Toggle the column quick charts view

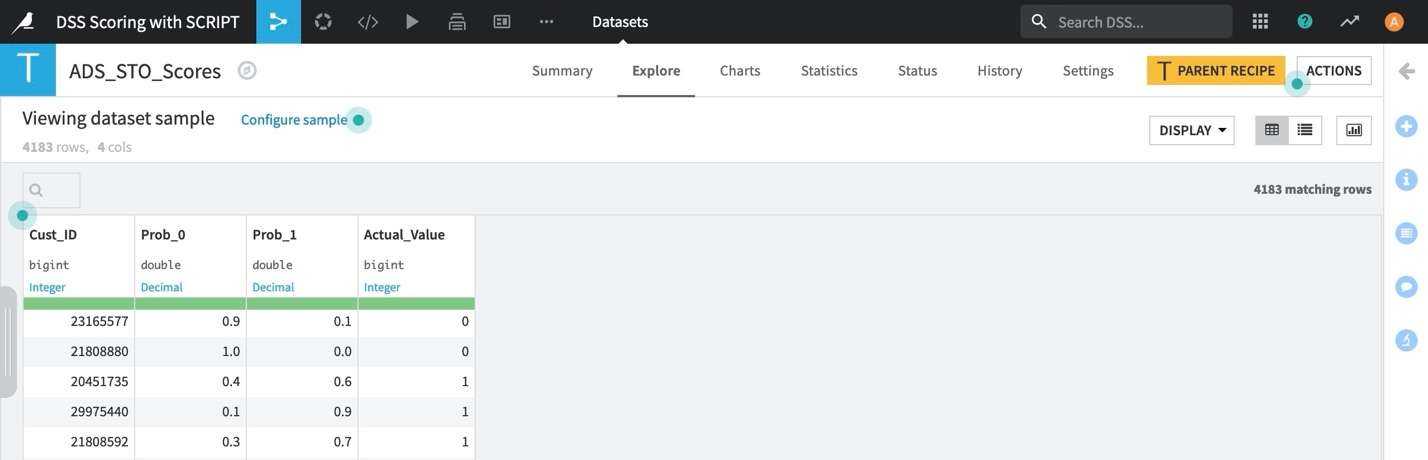coord(1354,130)
